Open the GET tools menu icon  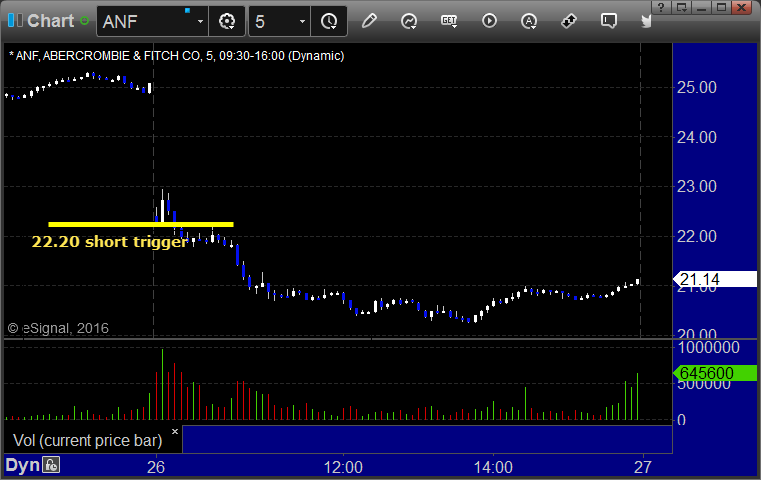tap(449, 21)
